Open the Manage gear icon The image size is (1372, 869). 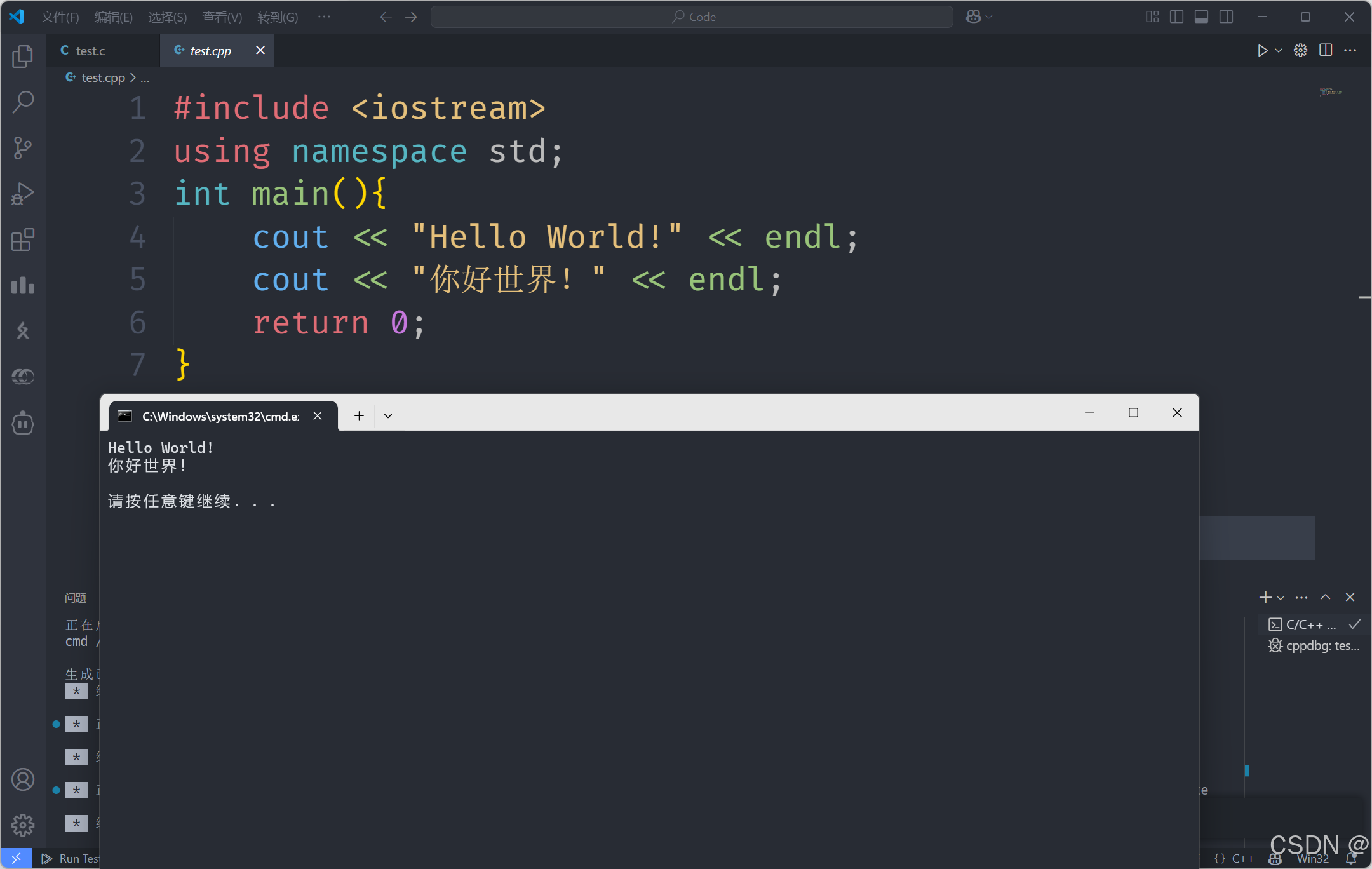(23, 825)
